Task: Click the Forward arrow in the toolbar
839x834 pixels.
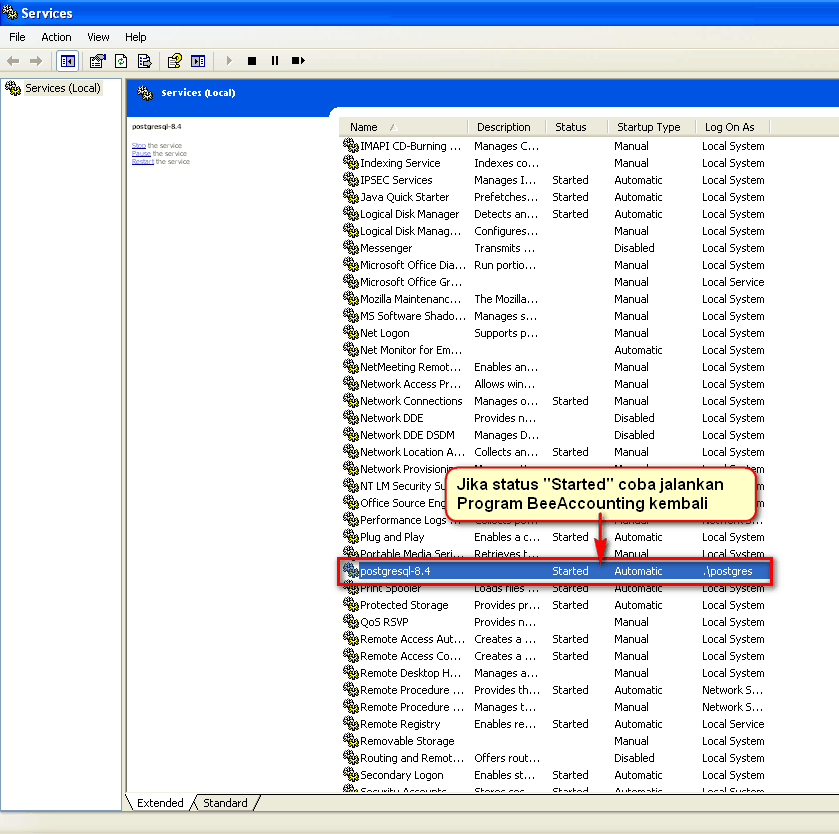Action: [36, 61]
